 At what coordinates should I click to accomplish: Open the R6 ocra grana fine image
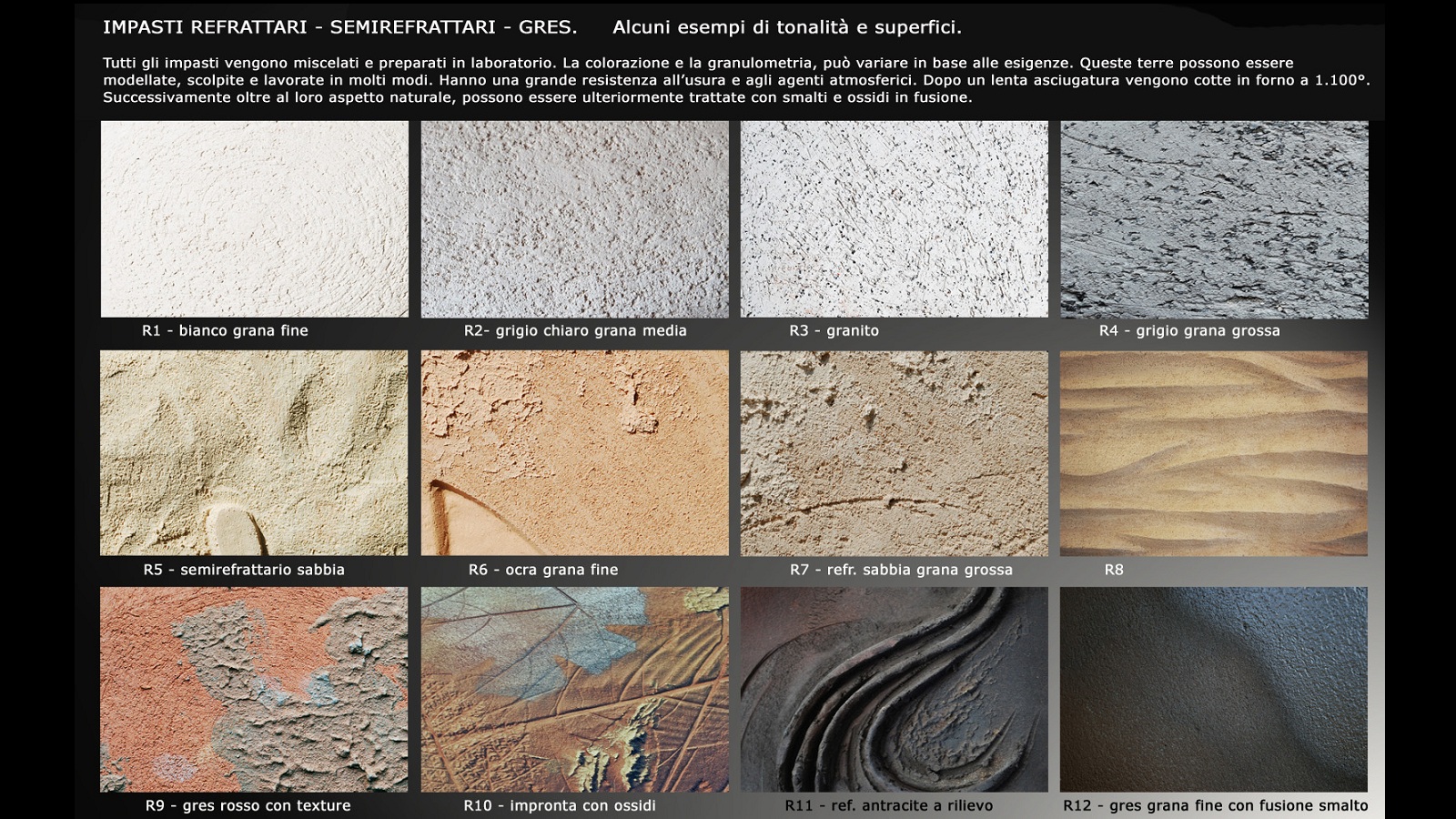[x=575, y=453]
